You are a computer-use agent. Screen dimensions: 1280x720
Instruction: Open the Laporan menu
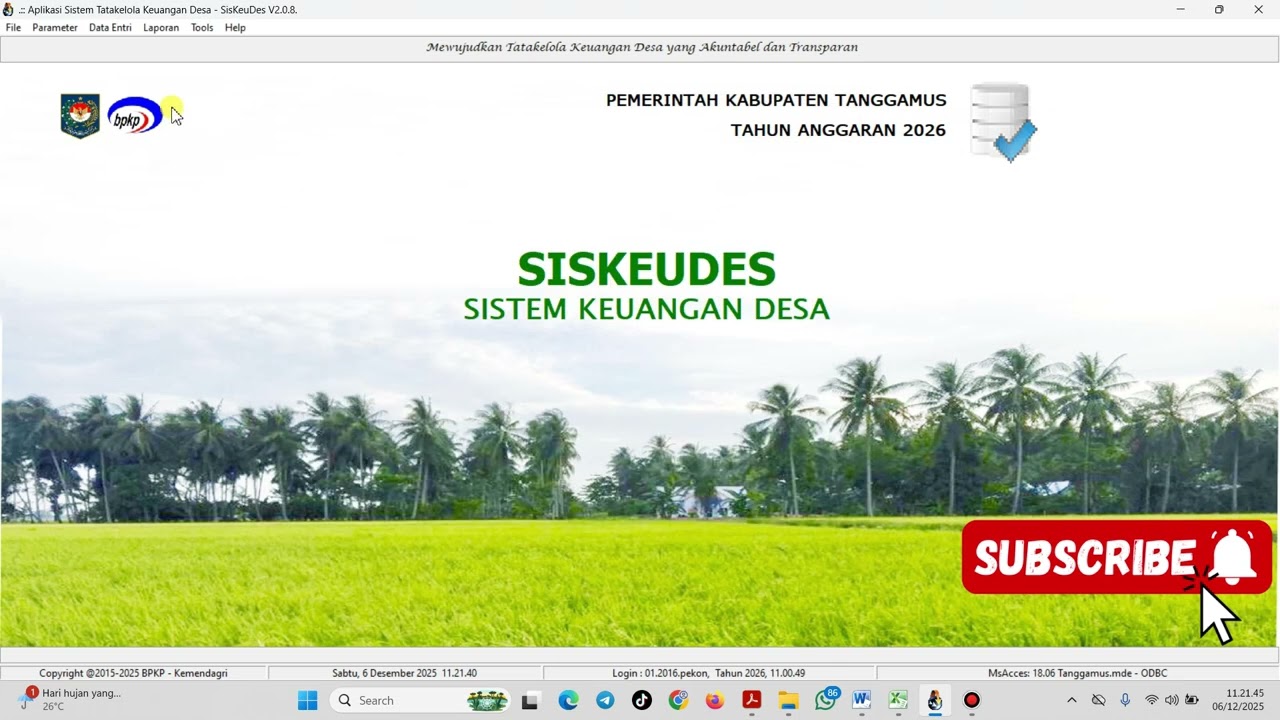[x=161, y=28]
